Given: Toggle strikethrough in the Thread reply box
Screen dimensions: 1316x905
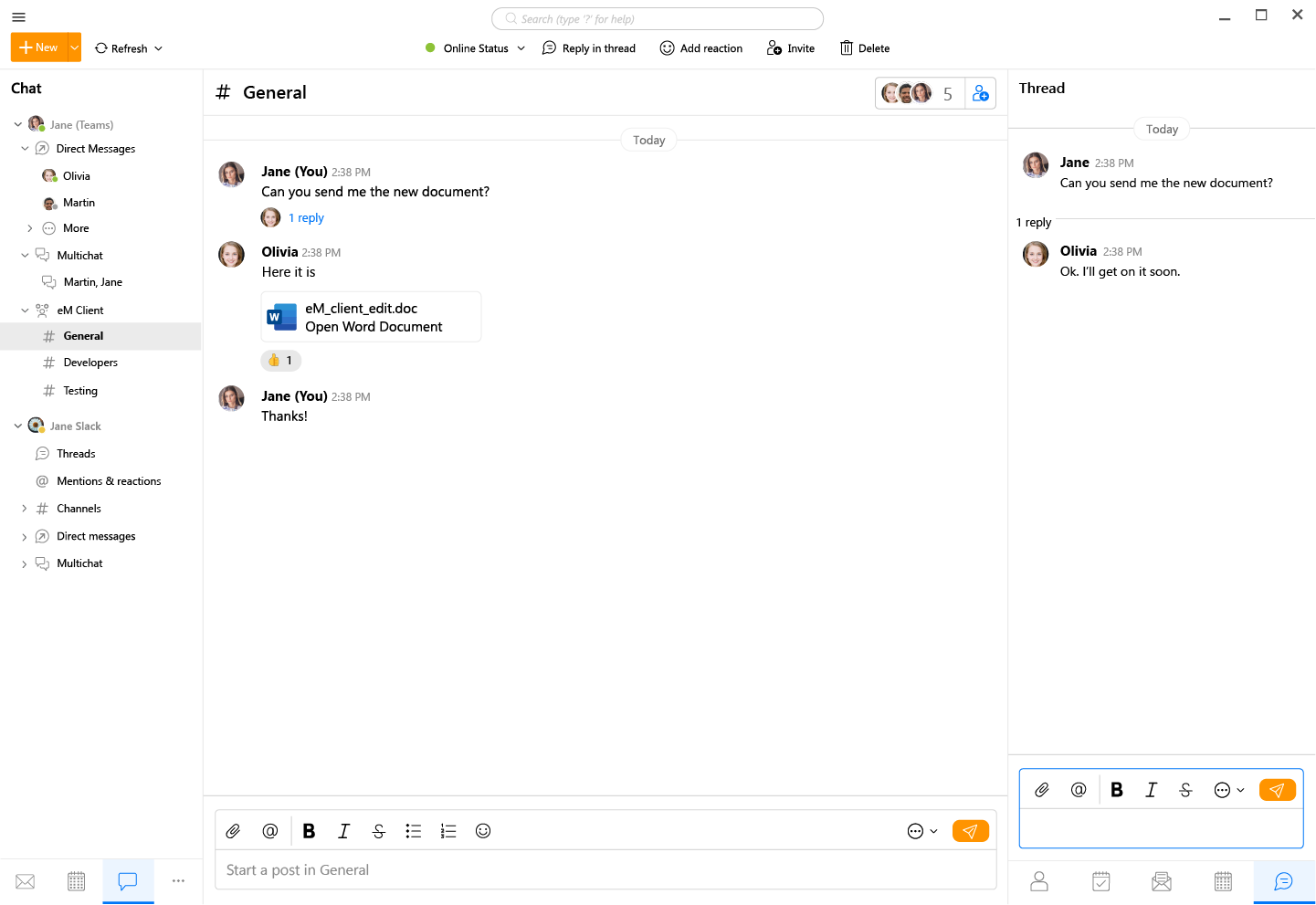Looking at the screenshot, I should pos(1185,790).
